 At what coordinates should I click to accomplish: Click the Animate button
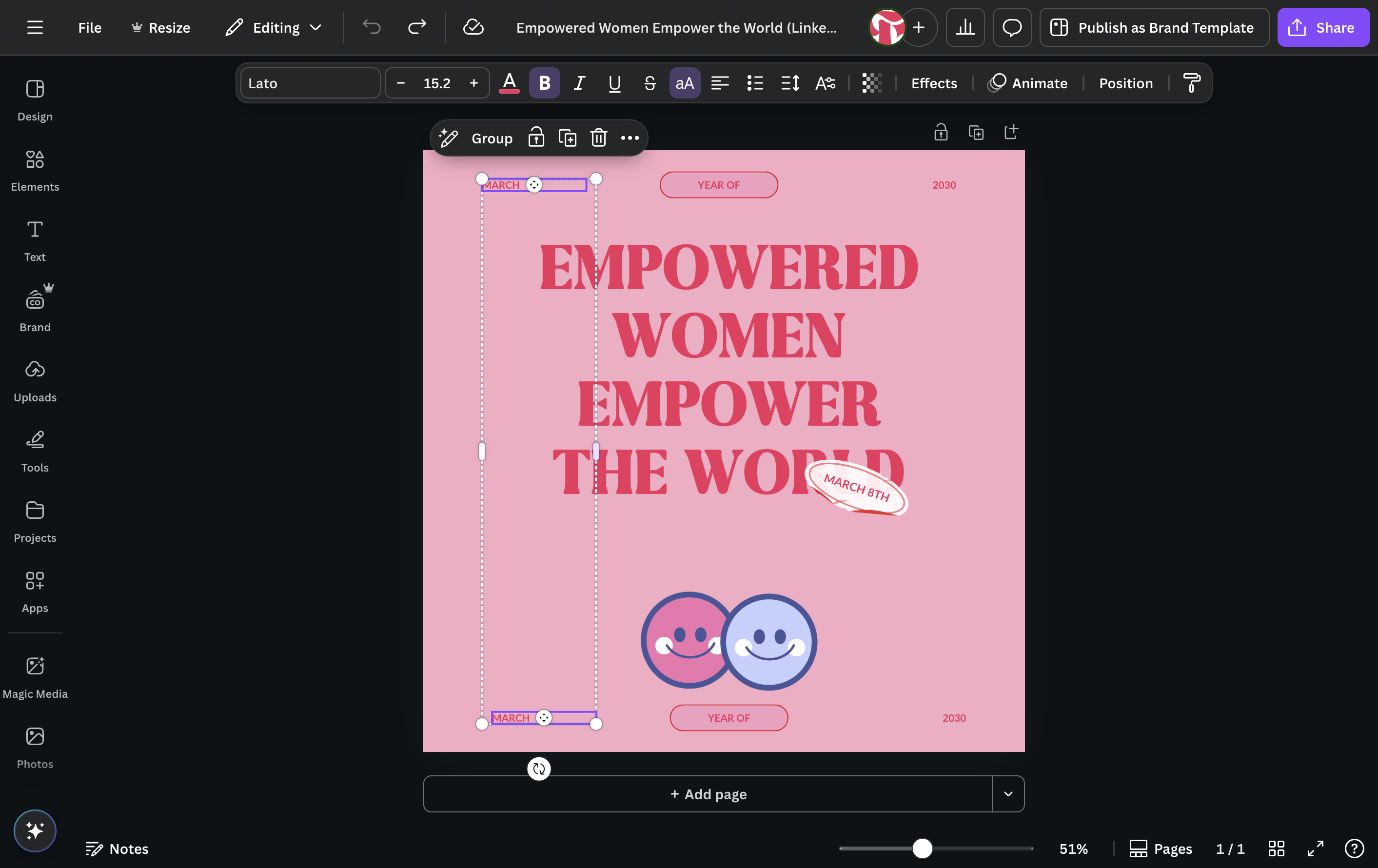coord(1028,83)
